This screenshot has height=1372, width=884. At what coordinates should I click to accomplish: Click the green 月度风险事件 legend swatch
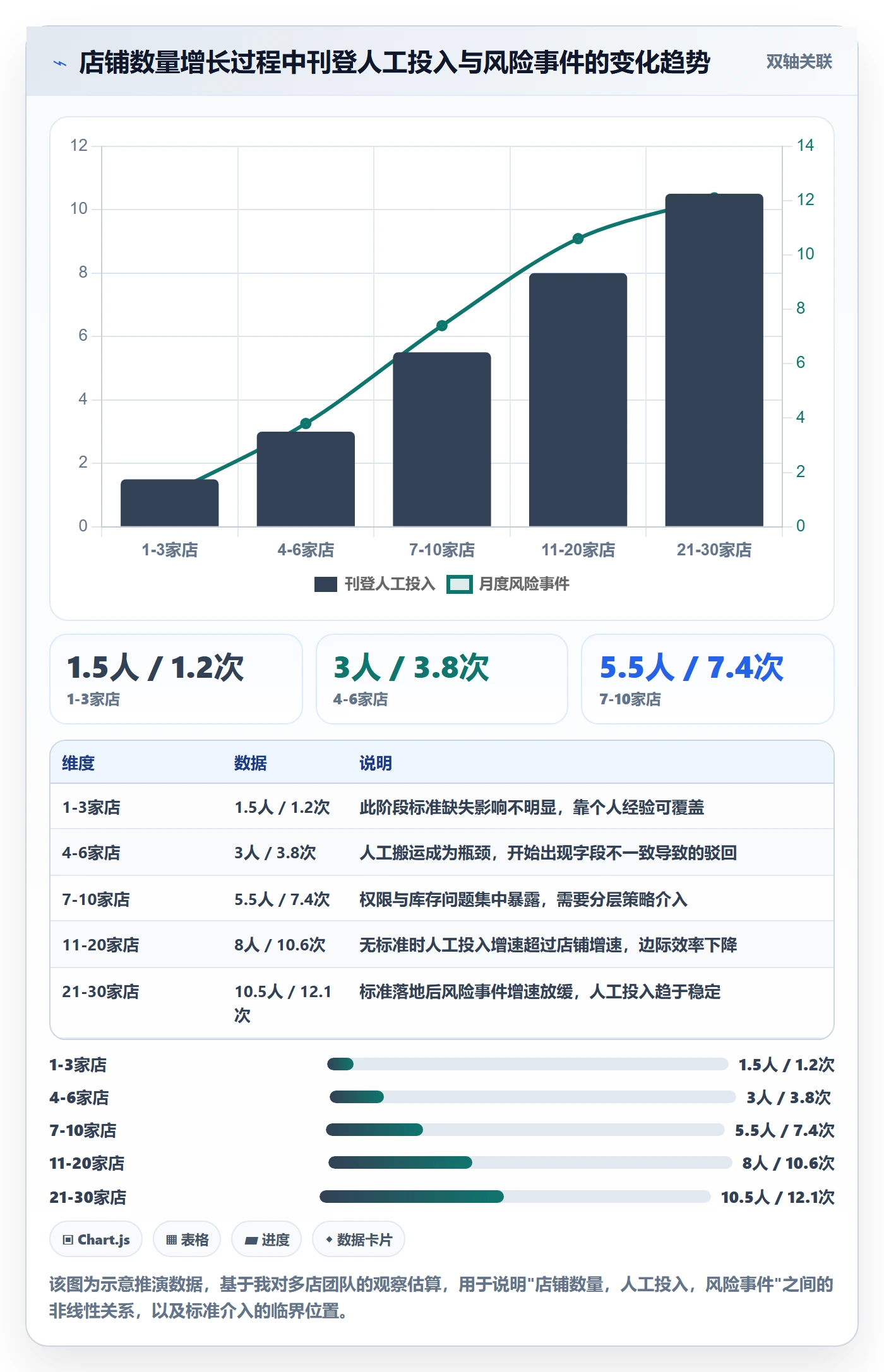[460, 584]
